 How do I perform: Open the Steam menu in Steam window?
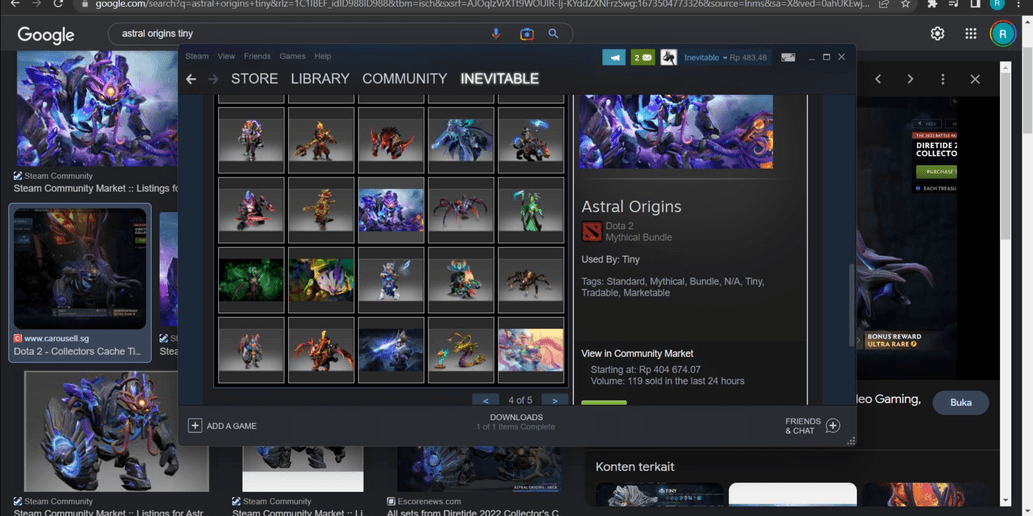click(196, 56)
